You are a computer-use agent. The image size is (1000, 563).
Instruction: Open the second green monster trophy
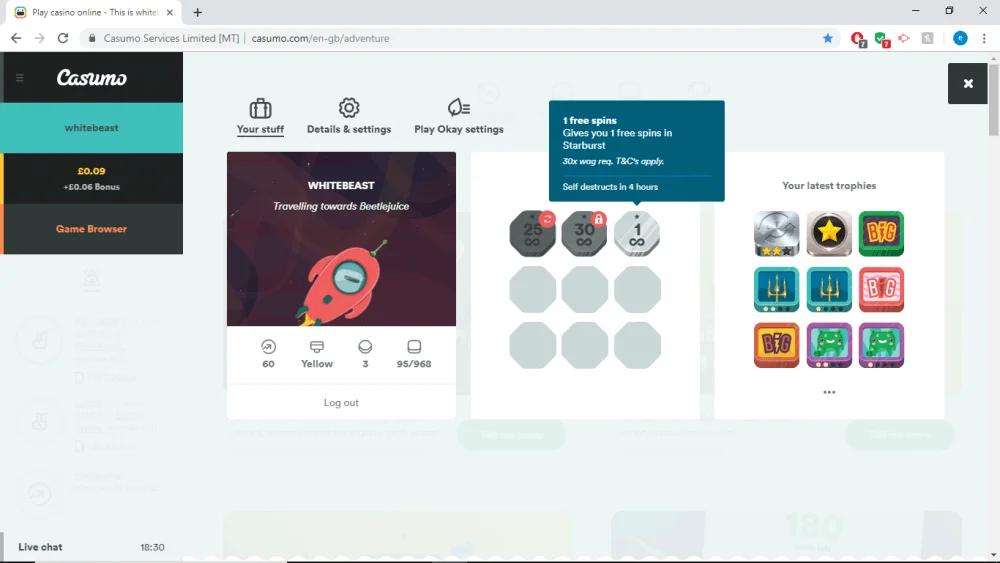tap(881, 345)
